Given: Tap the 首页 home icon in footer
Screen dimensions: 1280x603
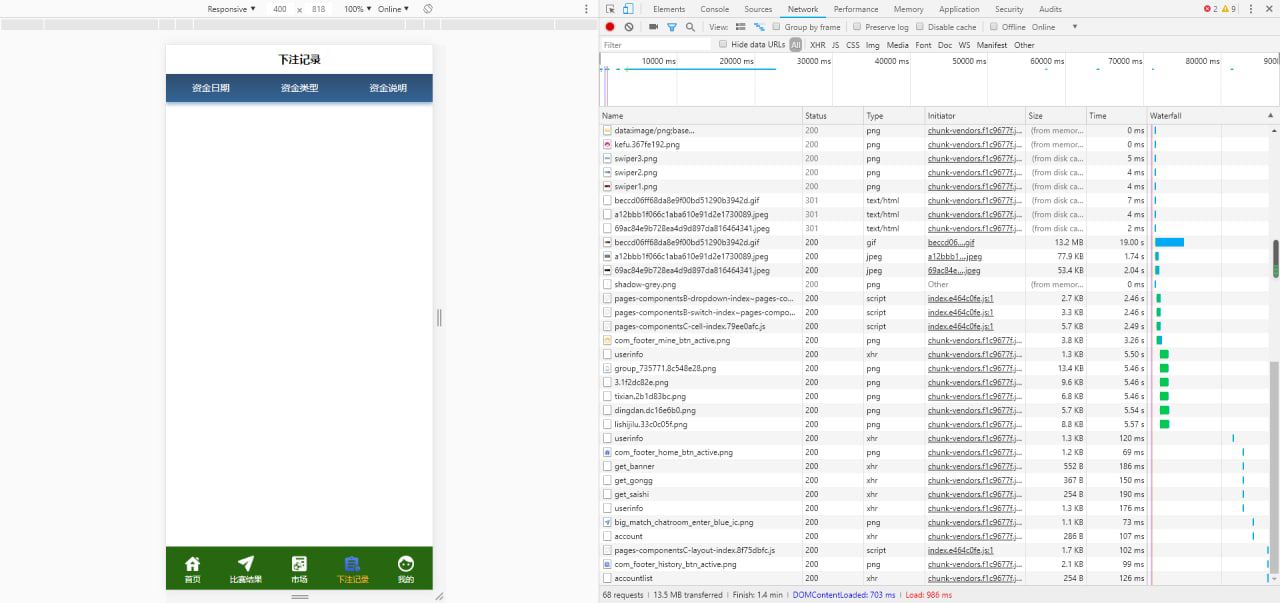Looking at the screenshot, I should 192,568.
